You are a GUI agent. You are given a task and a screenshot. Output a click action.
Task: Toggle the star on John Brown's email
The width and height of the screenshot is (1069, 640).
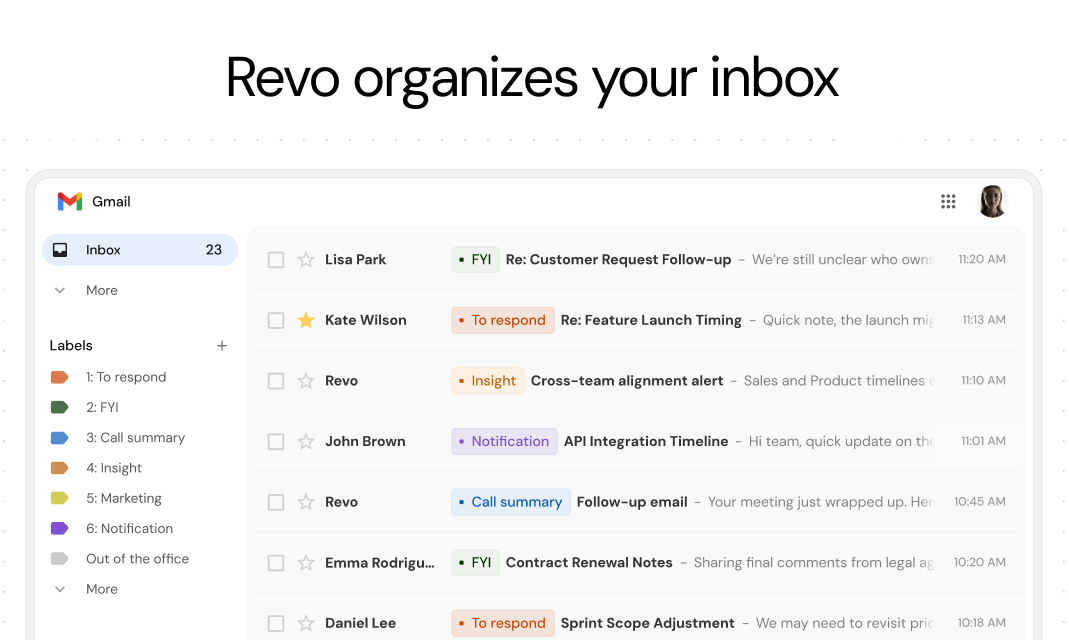pos(306,440)
